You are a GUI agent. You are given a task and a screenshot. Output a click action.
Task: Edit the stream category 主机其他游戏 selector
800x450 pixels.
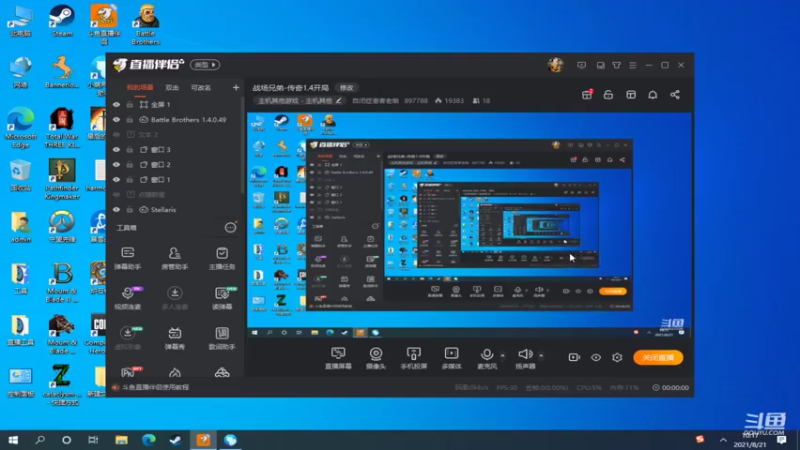tap(299, 101)
